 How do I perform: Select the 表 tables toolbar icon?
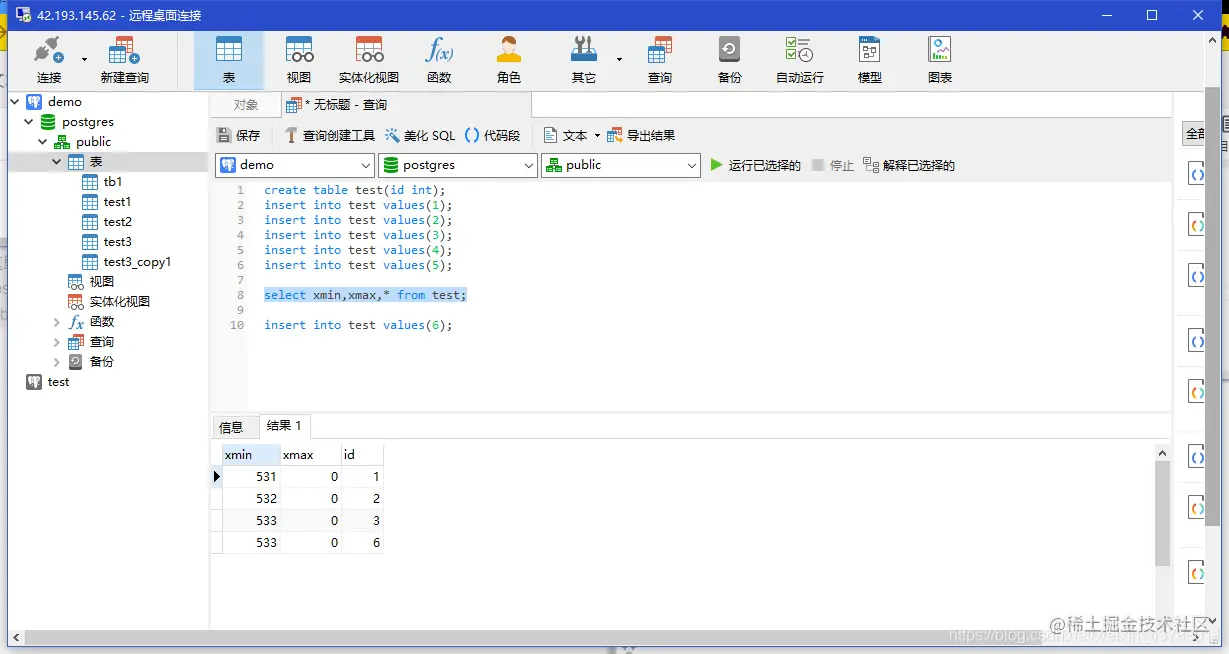(x=229, y=60)
